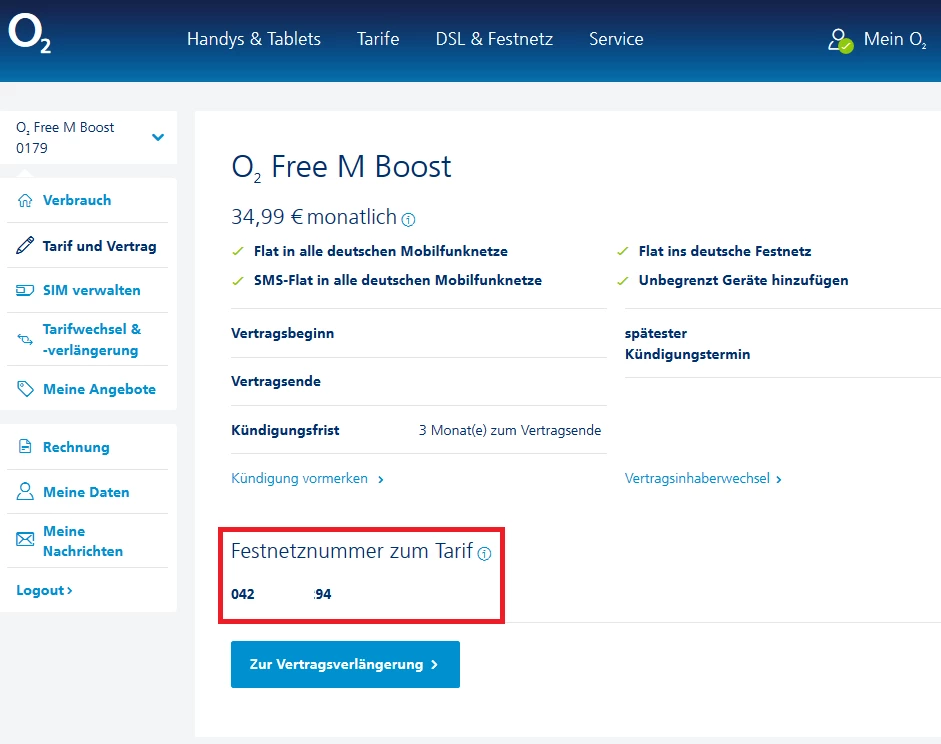Show info next to monthly price
The height and width of the screenshot is (744, 941).
coord(408,220)
